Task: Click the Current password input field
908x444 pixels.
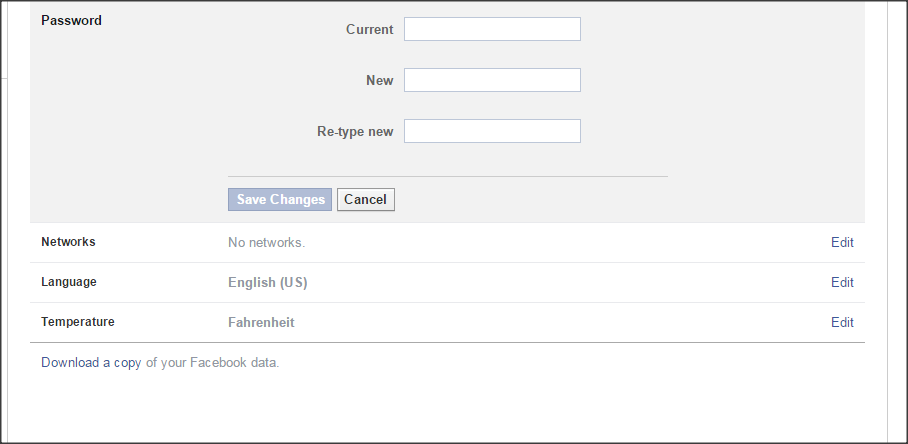Action: [x=492, y=29]
